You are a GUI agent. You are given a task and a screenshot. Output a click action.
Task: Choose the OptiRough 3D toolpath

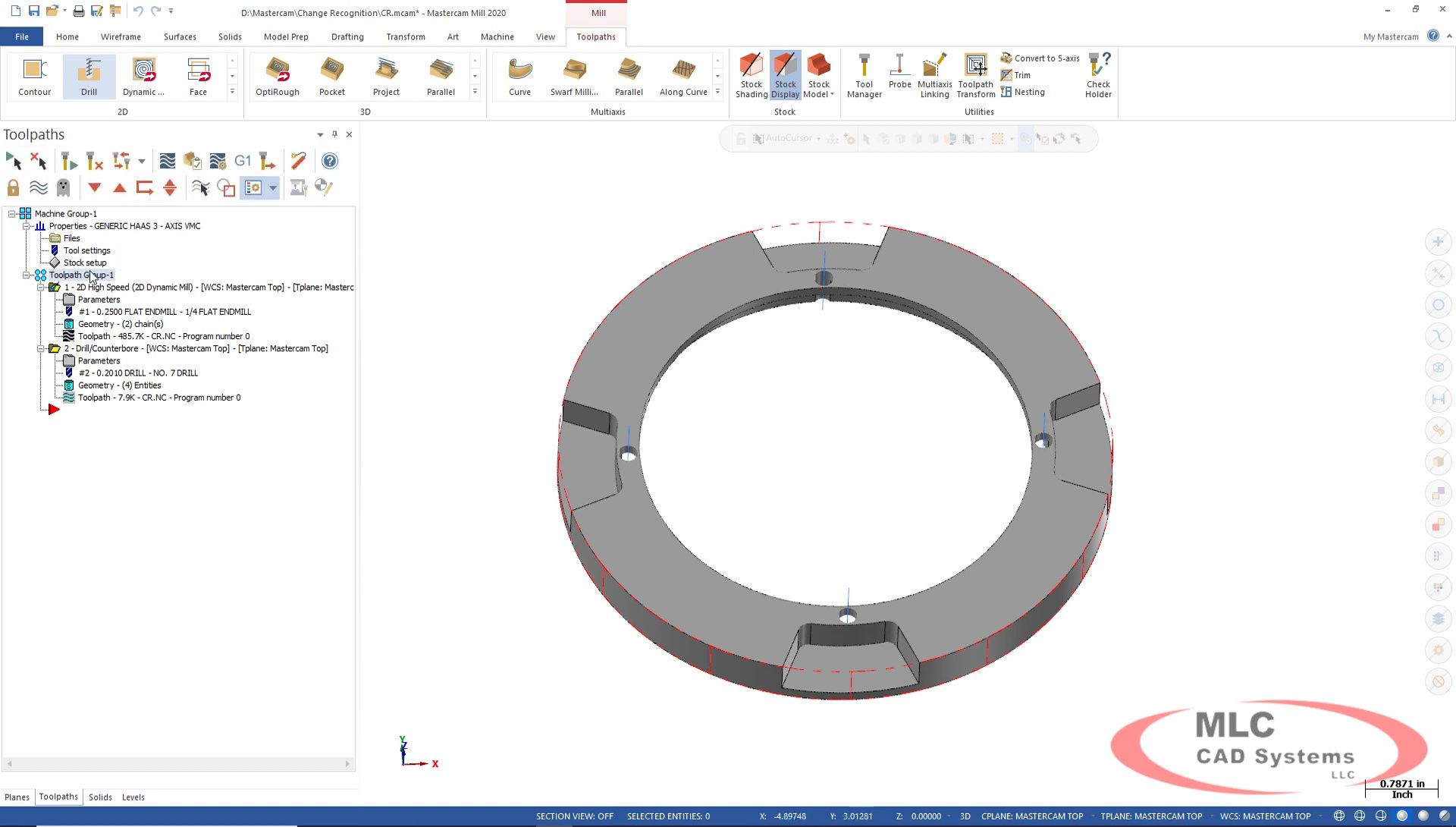[x=278, y=77]
